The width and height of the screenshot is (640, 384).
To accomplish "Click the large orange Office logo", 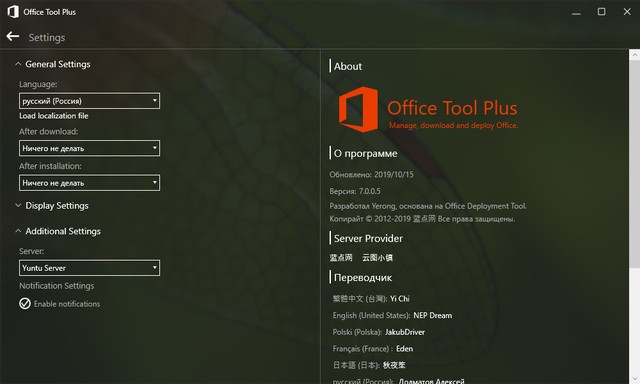I will pyautogui.click(x=358, y=109).
